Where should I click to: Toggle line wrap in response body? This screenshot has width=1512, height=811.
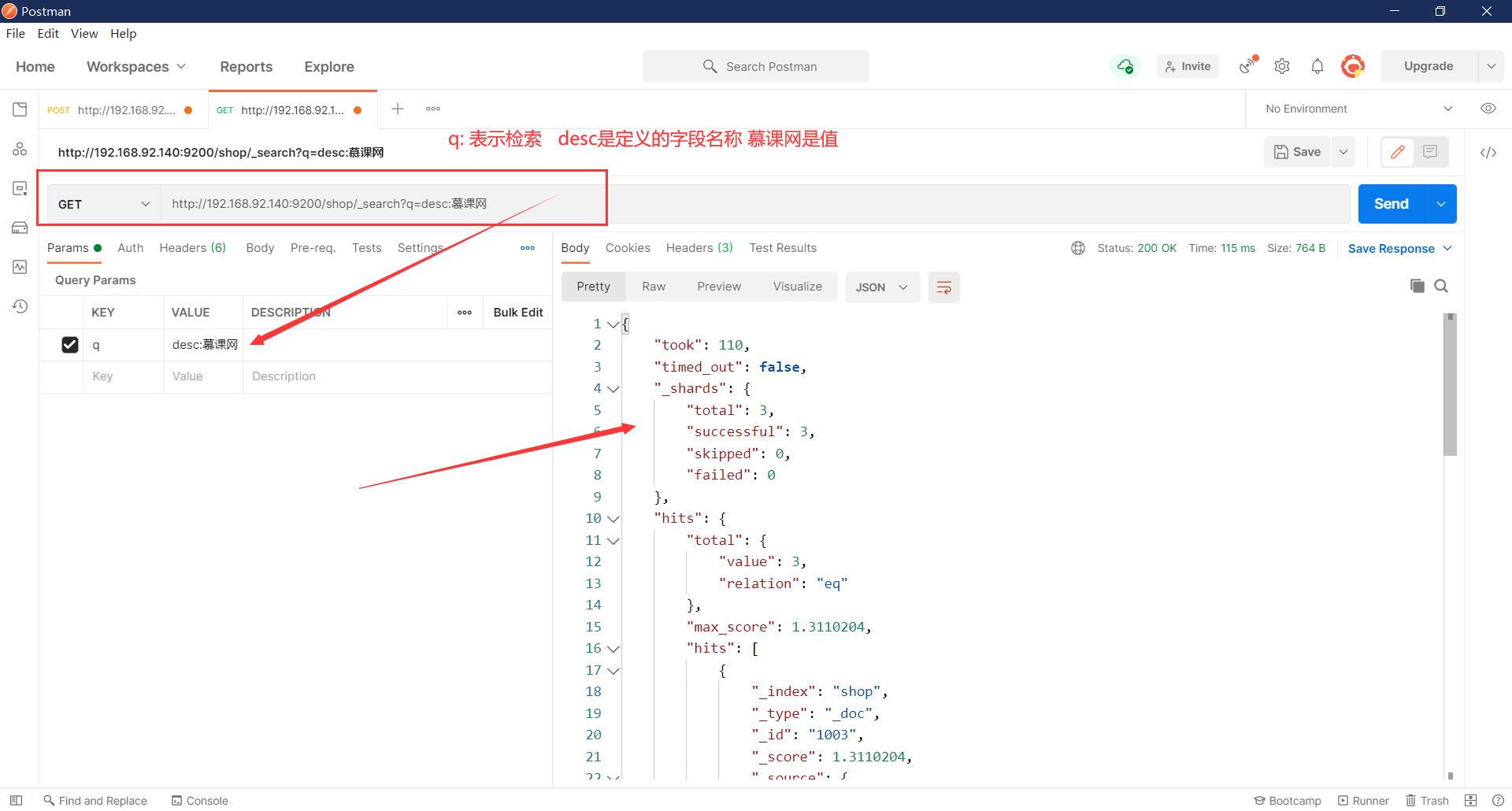click(944, 287)
